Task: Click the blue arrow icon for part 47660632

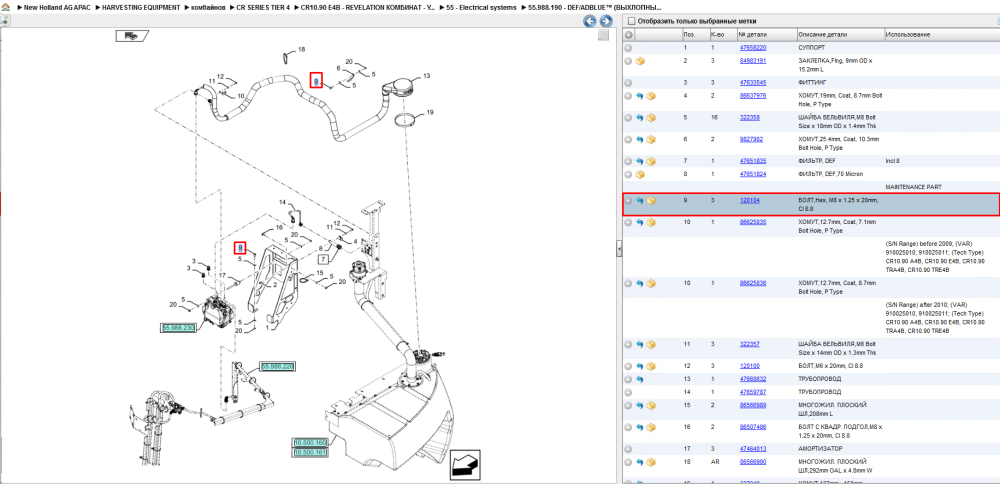Action: [x=640, y=379]
